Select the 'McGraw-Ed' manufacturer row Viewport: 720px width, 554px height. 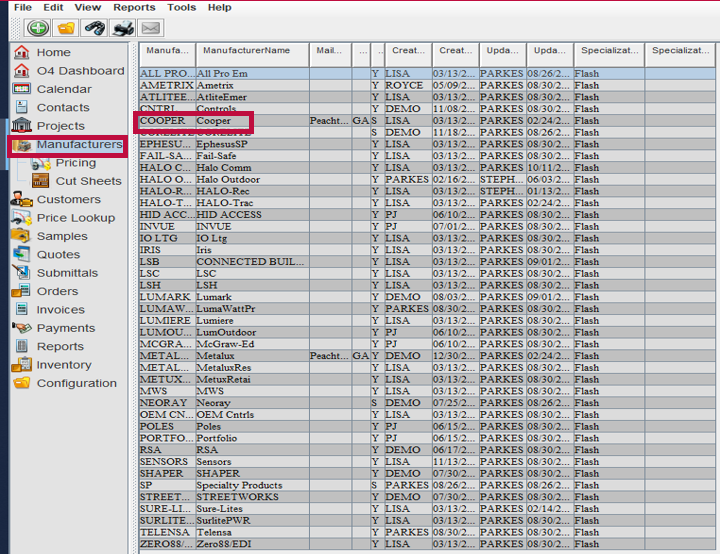point(427,344)
